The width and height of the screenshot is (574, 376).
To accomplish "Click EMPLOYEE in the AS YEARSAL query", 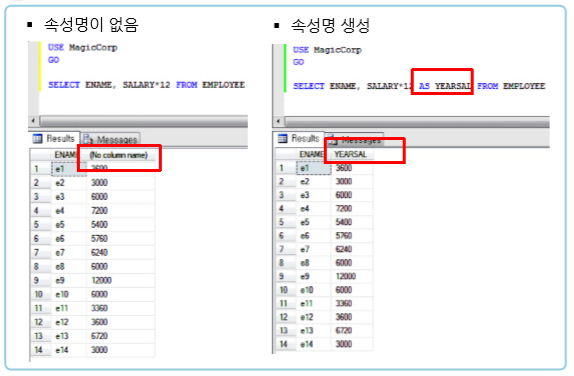I will [524, 86].
